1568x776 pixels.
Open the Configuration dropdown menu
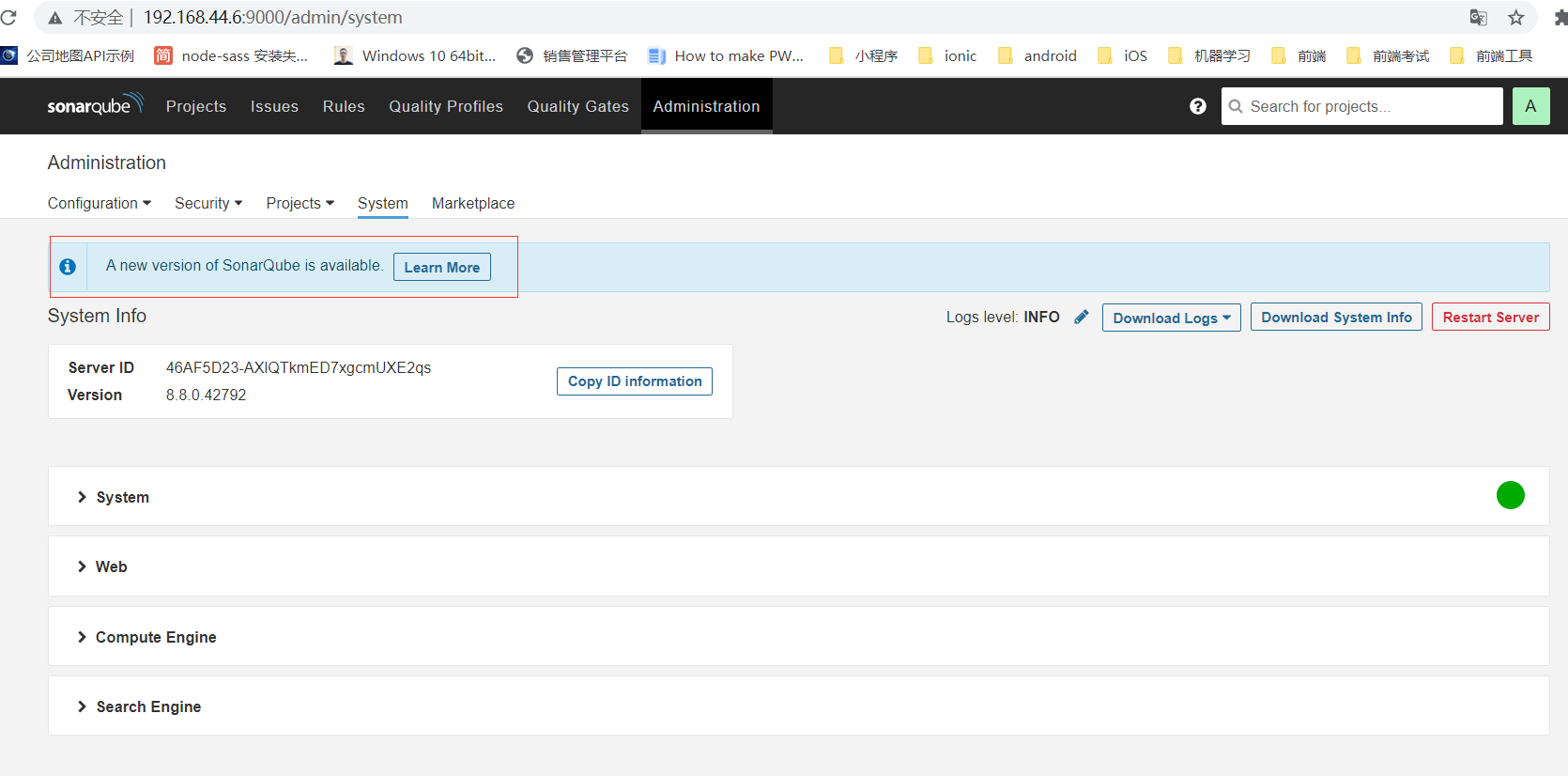pos(100,203)
